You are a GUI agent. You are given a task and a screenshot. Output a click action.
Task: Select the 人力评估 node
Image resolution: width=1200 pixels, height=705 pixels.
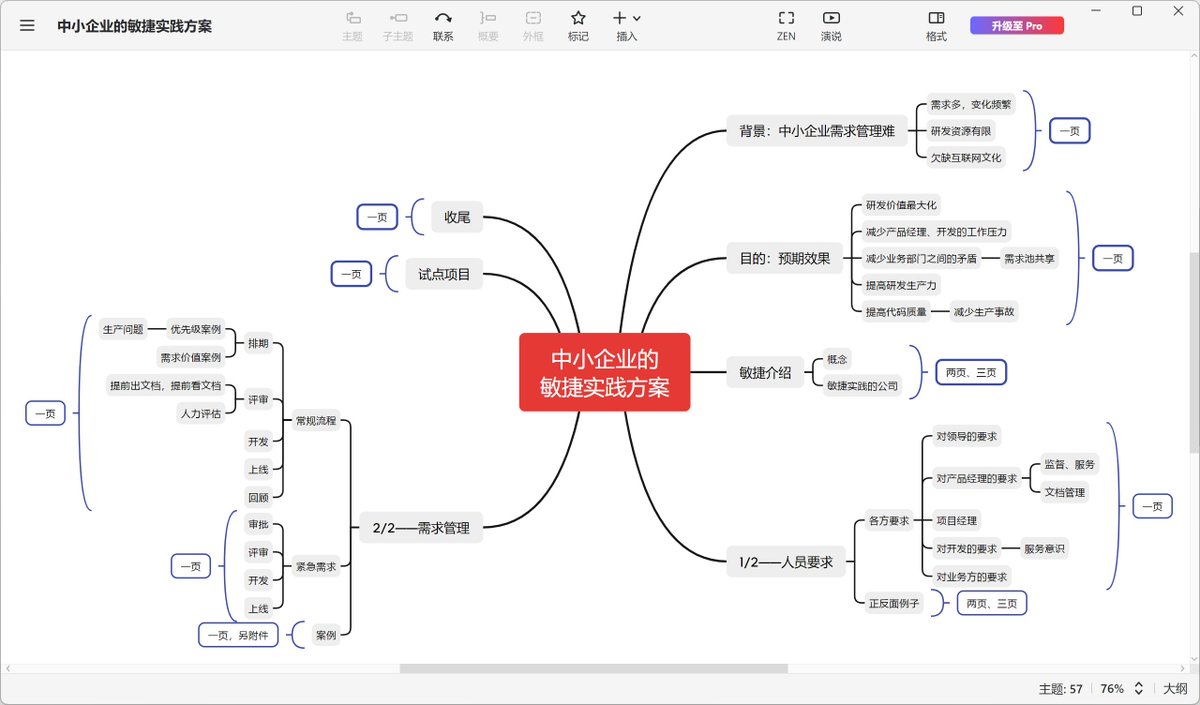tap(201, 413)
